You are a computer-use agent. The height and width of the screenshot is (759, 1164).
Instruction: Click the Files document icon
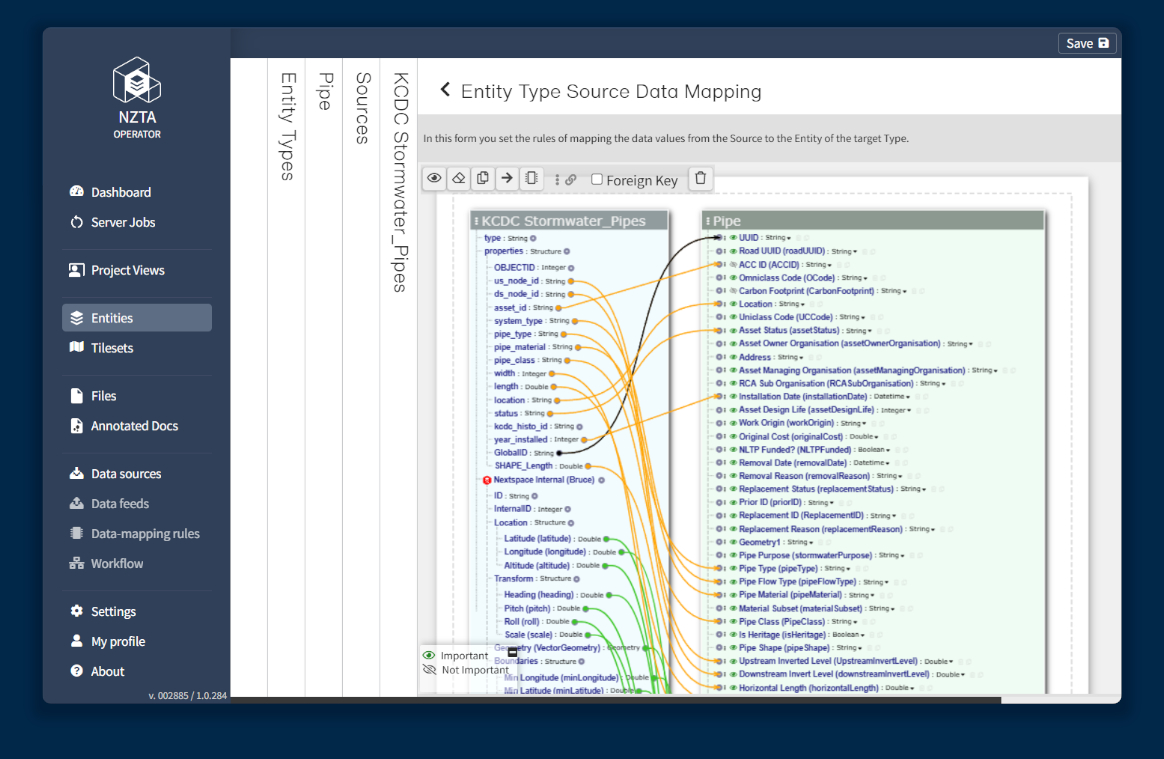[76, 395]
